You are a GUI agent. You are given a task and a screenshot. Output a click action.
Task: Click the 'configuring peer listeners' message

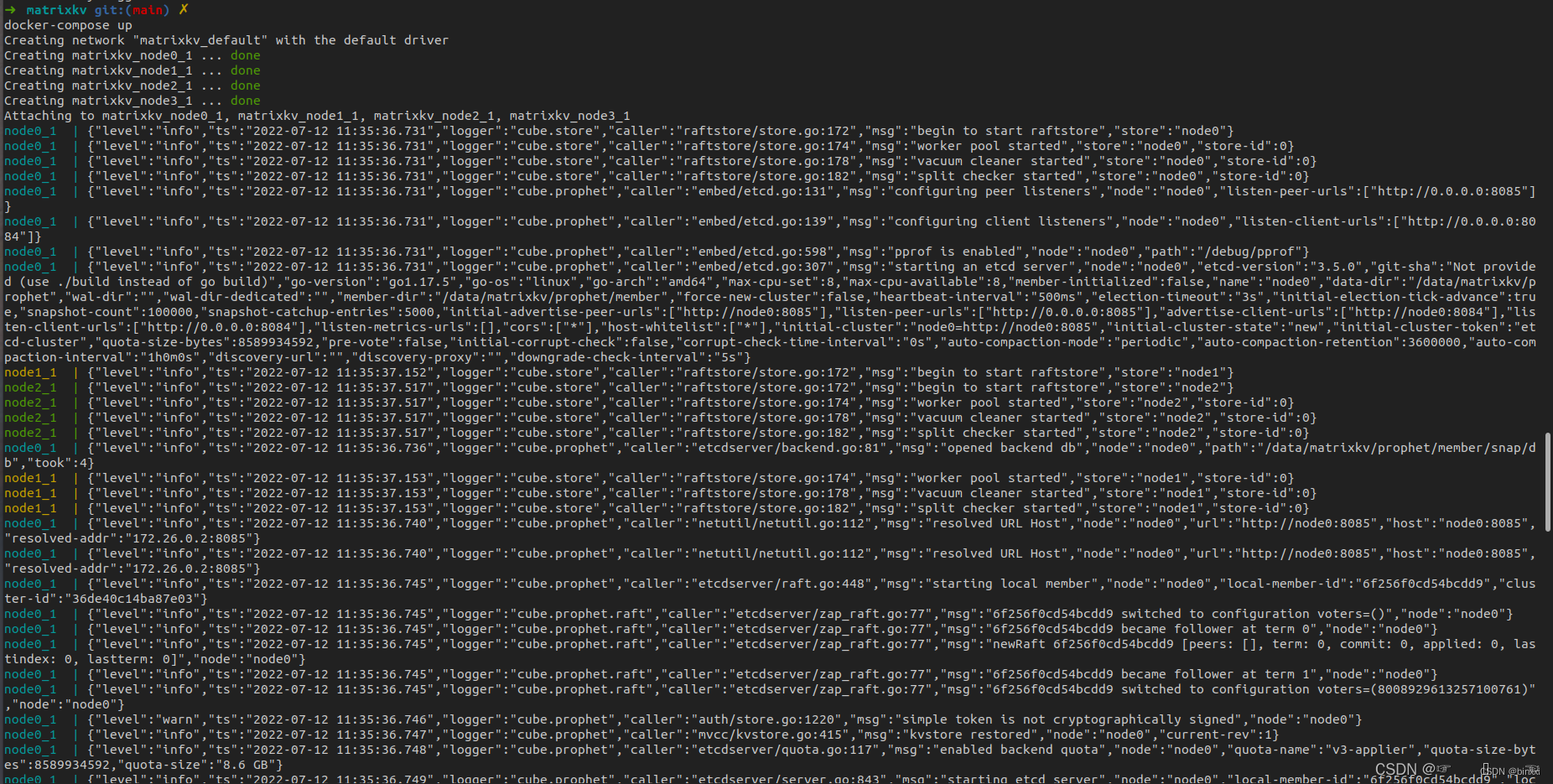coord(993,191)
